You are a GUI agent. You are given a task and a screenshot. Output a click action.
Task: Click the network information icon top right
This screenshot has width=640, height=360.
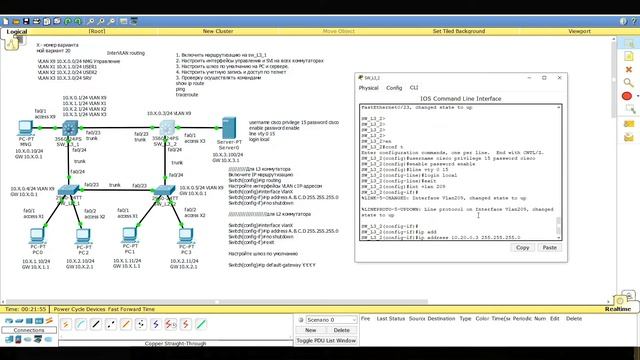click(x=623, y=21)
